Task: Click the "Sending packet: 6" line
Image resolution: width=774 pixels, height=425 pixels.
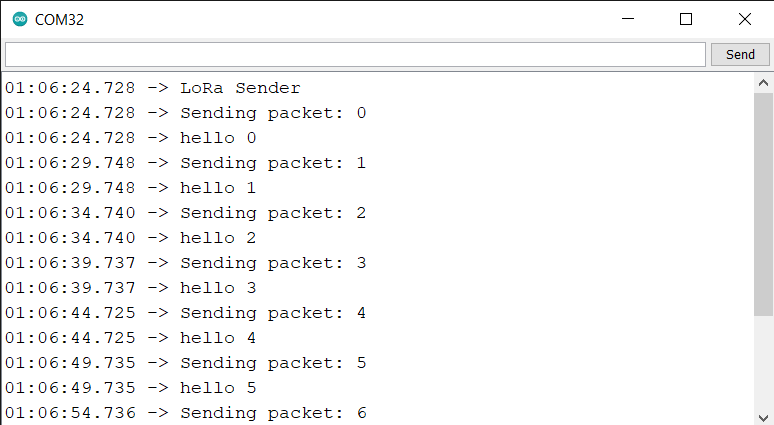Action: (x=273, y=413)
